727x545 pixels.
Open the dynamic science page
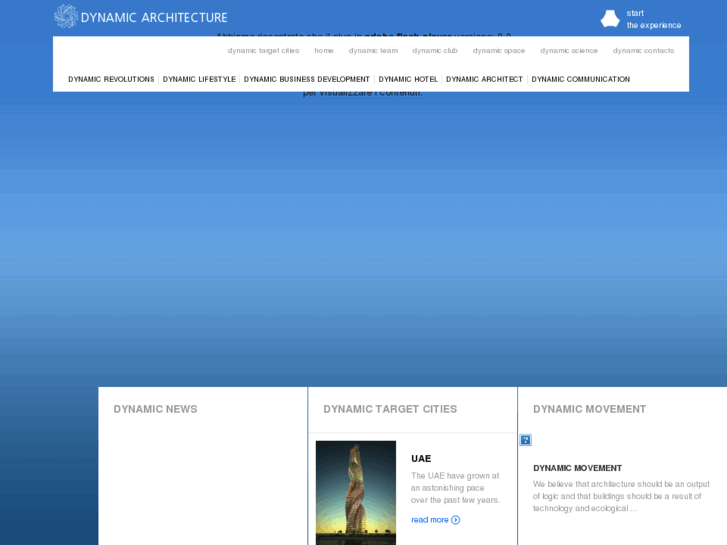pyautogui.click(x=569, y=51)
